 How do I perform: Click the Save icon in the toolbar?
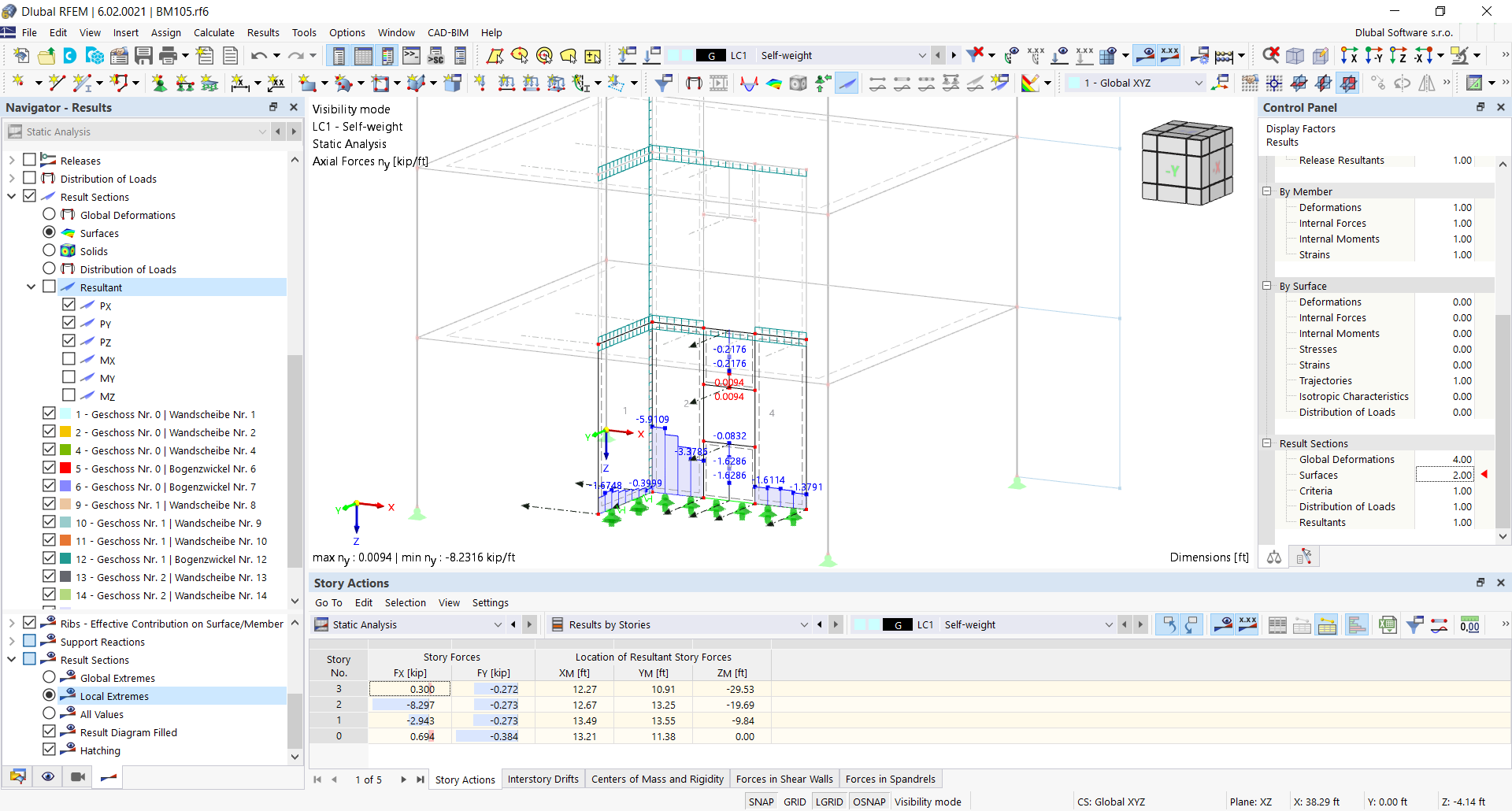143,55
